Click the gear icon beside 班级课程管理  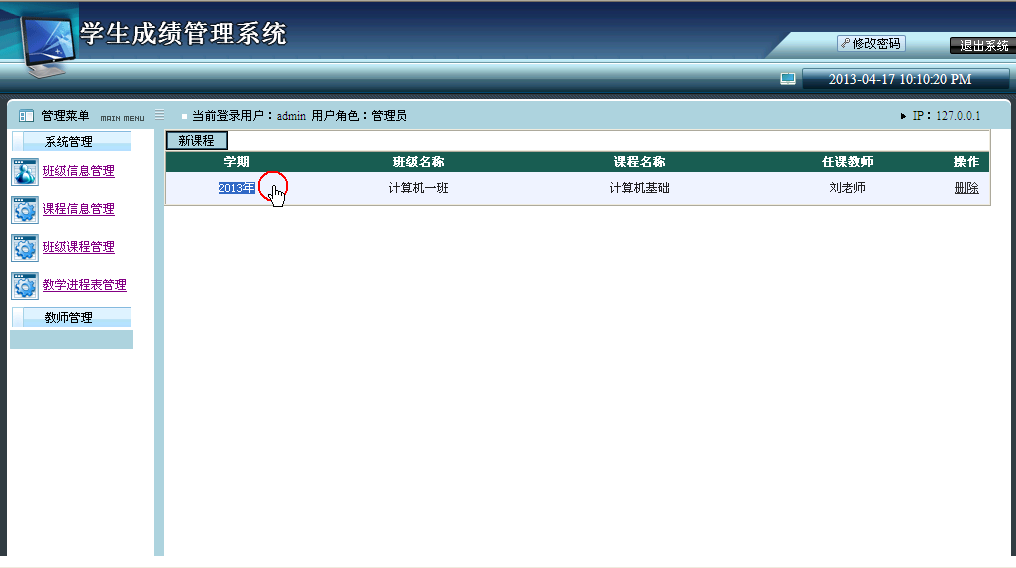click(25, 248)
